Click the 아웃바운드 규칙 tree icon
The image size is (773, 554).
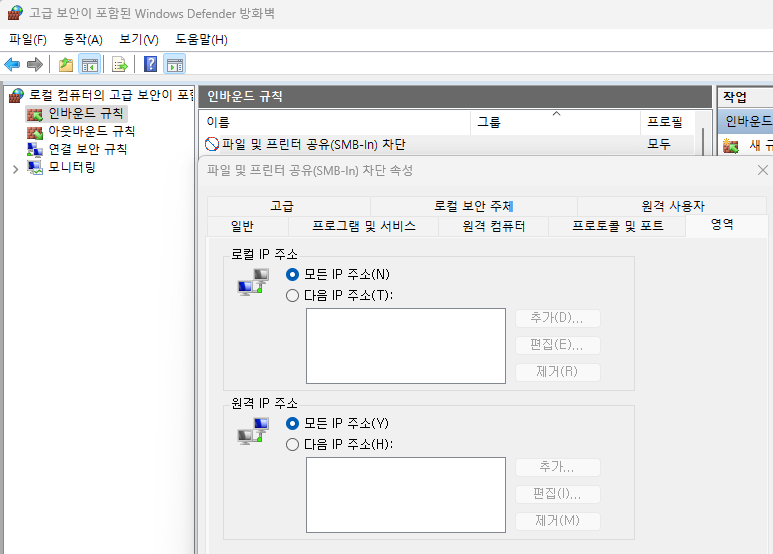pyautogui.click(x=35, y=133)
